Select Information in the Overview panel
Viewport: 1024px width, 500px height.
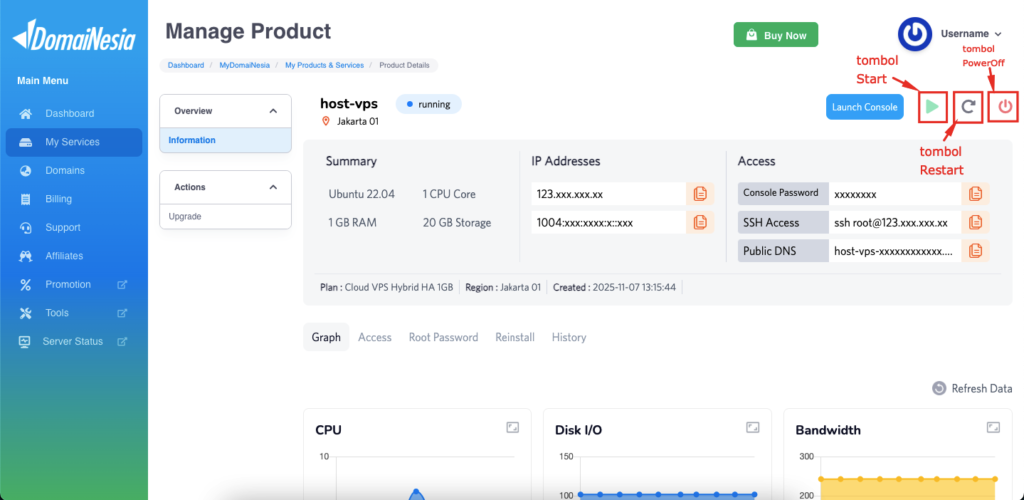[x=225, y=140]
